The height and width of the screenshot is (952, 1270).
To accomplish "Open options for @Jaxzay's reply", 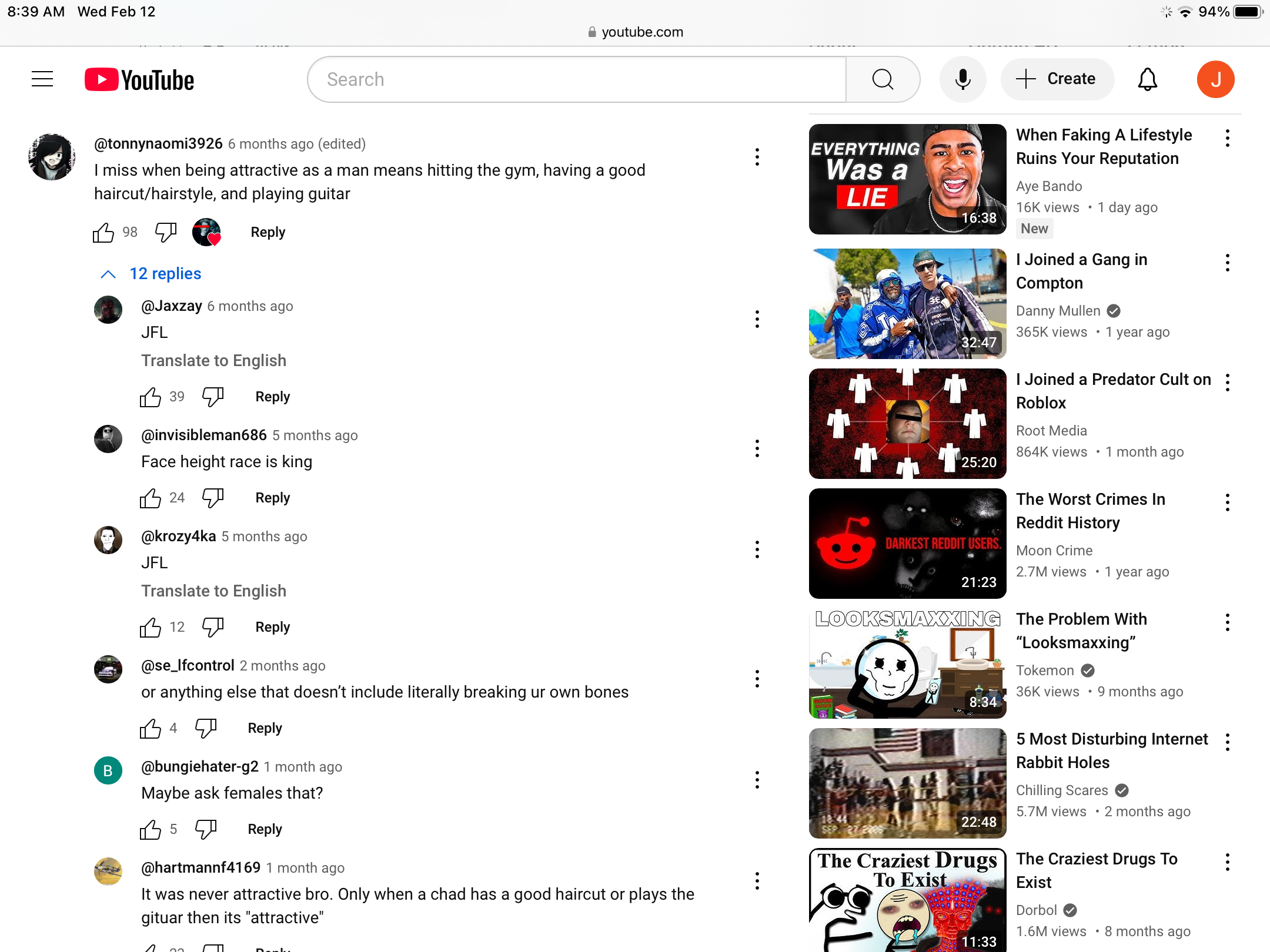I will 757,319.
